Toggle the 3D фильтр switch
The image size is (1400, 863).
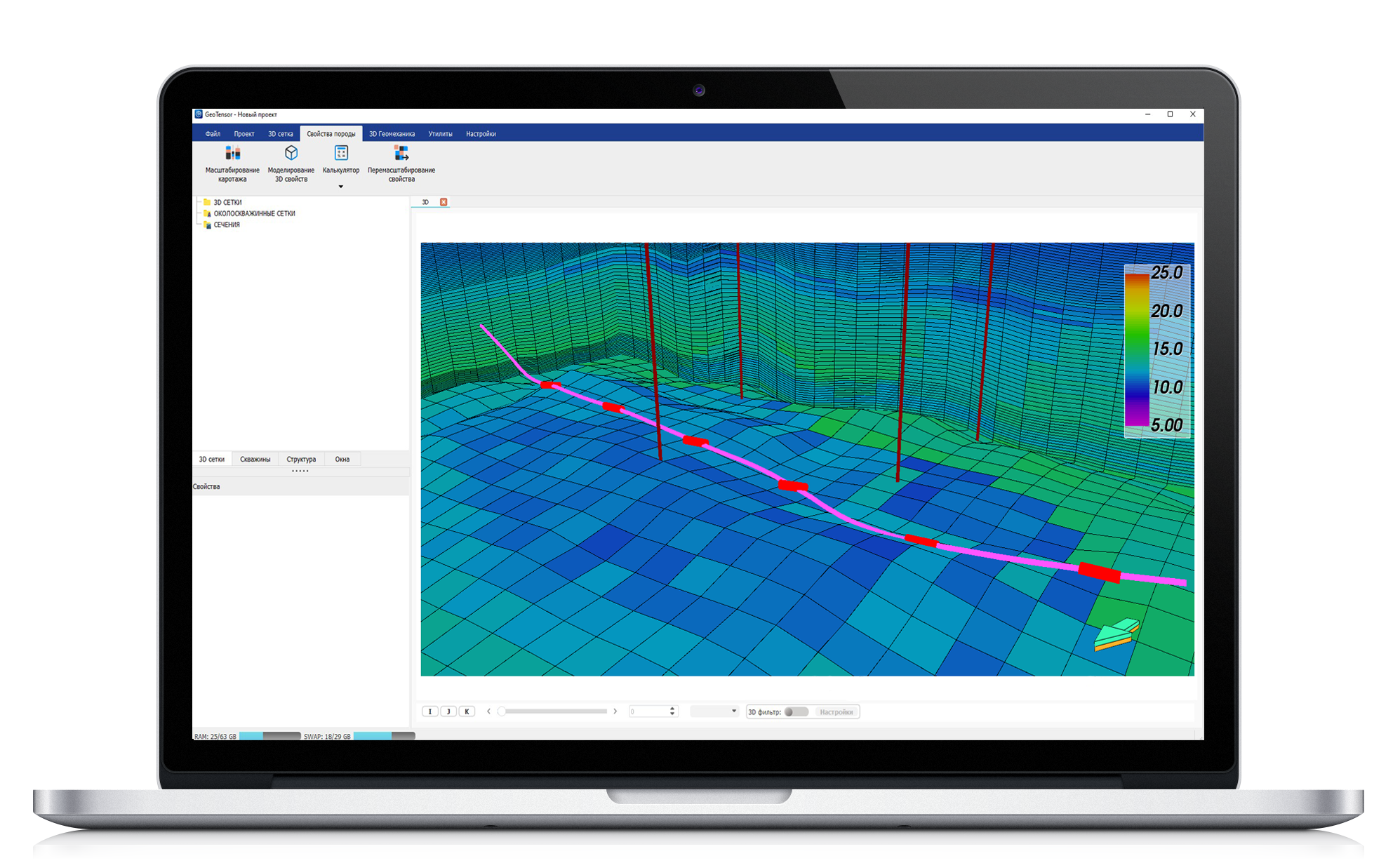tap(796, 711)
